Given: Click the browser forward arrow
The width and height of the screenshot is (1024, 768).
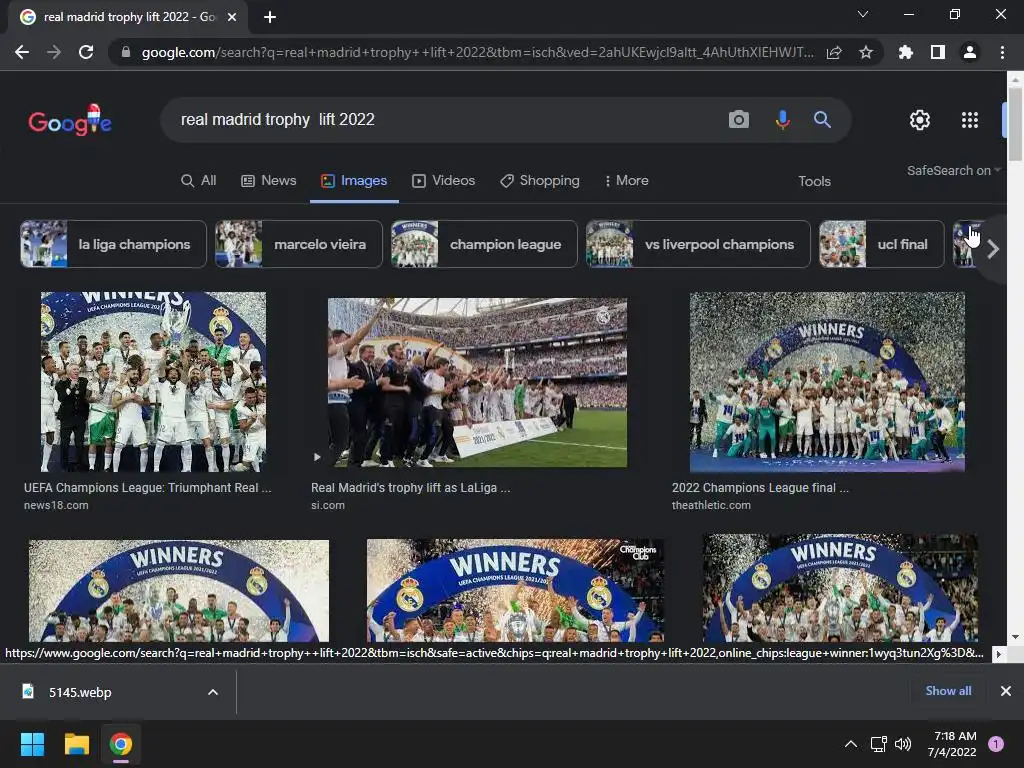Looking at the screenshot, I should coord(54,52).
